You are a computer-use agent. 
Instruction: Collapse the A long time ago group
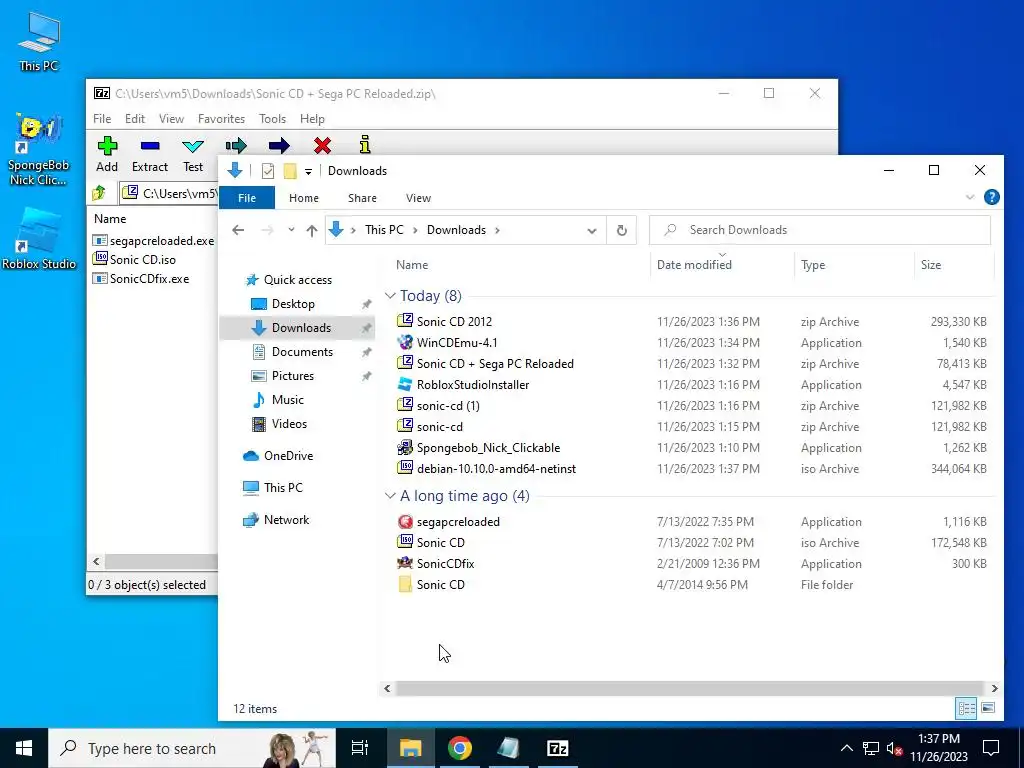coord(390,496)
